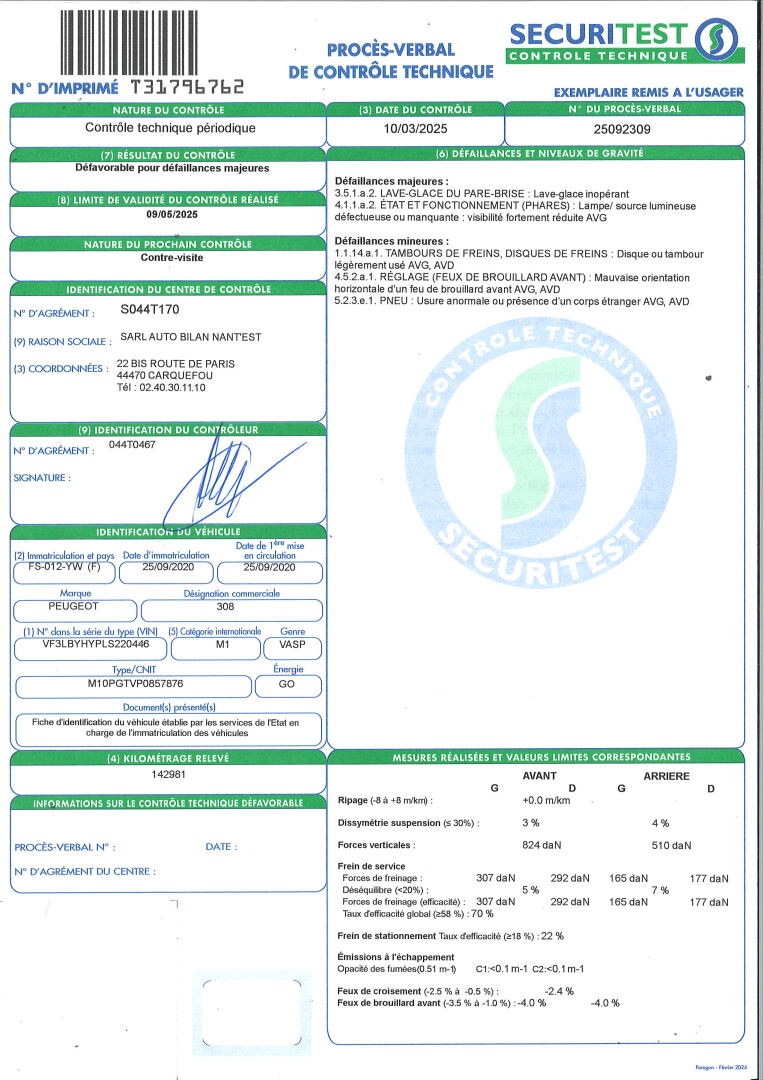Viewport: 764px width, 1080px height.
Task: Click 'Contre-visite' next control value
Action: (x=172, y=258)
